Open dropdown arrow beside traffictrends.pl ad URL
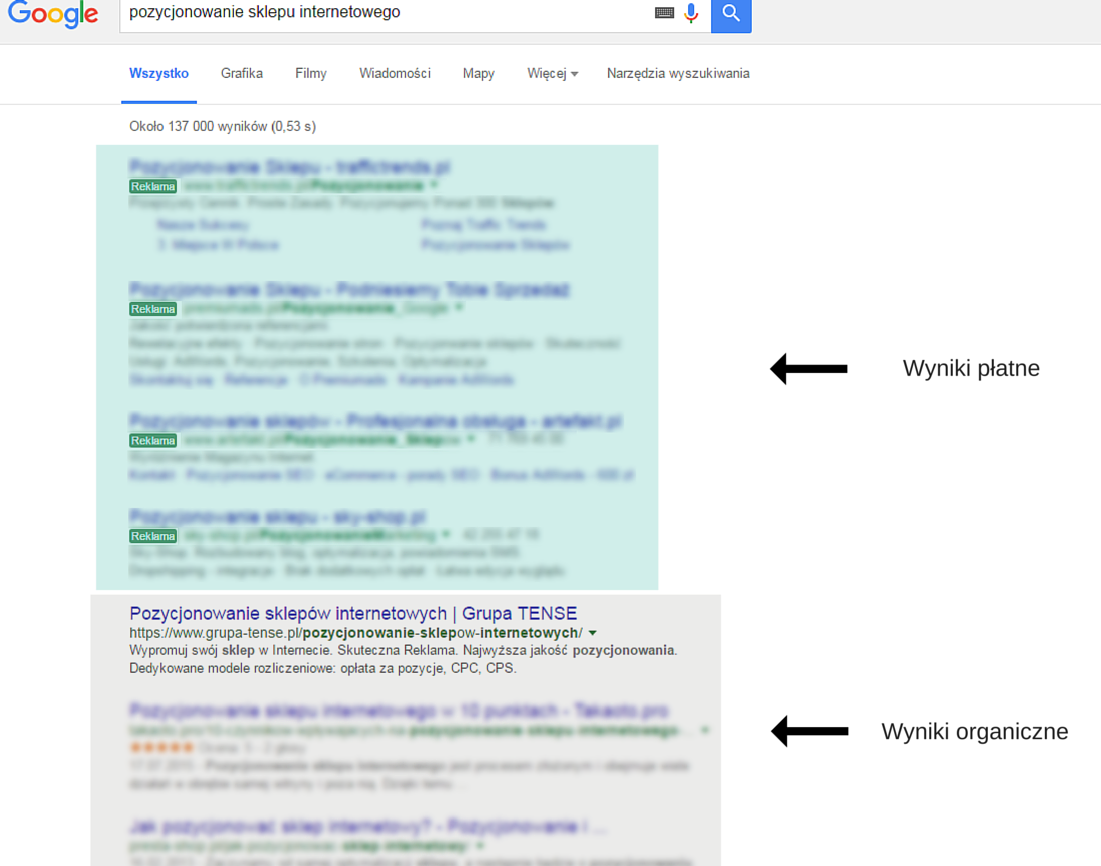 [434, 186]
